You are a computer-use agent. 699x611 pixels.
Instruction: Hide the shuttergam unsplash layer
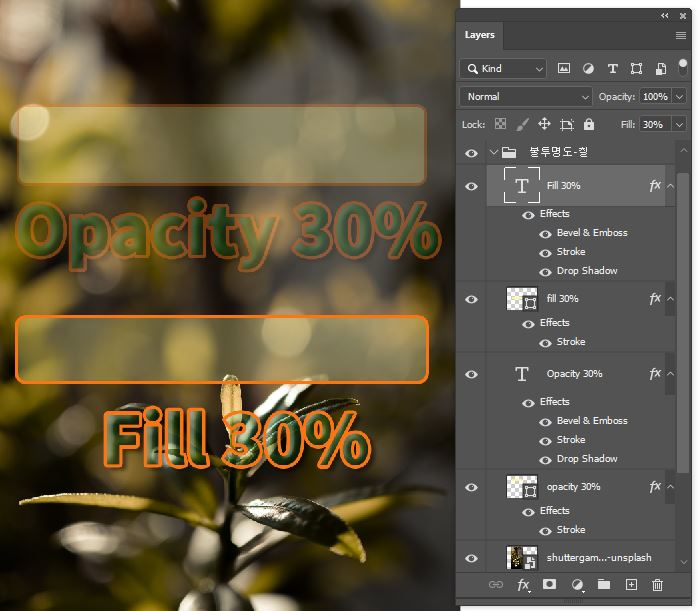[x=471, y=558]
